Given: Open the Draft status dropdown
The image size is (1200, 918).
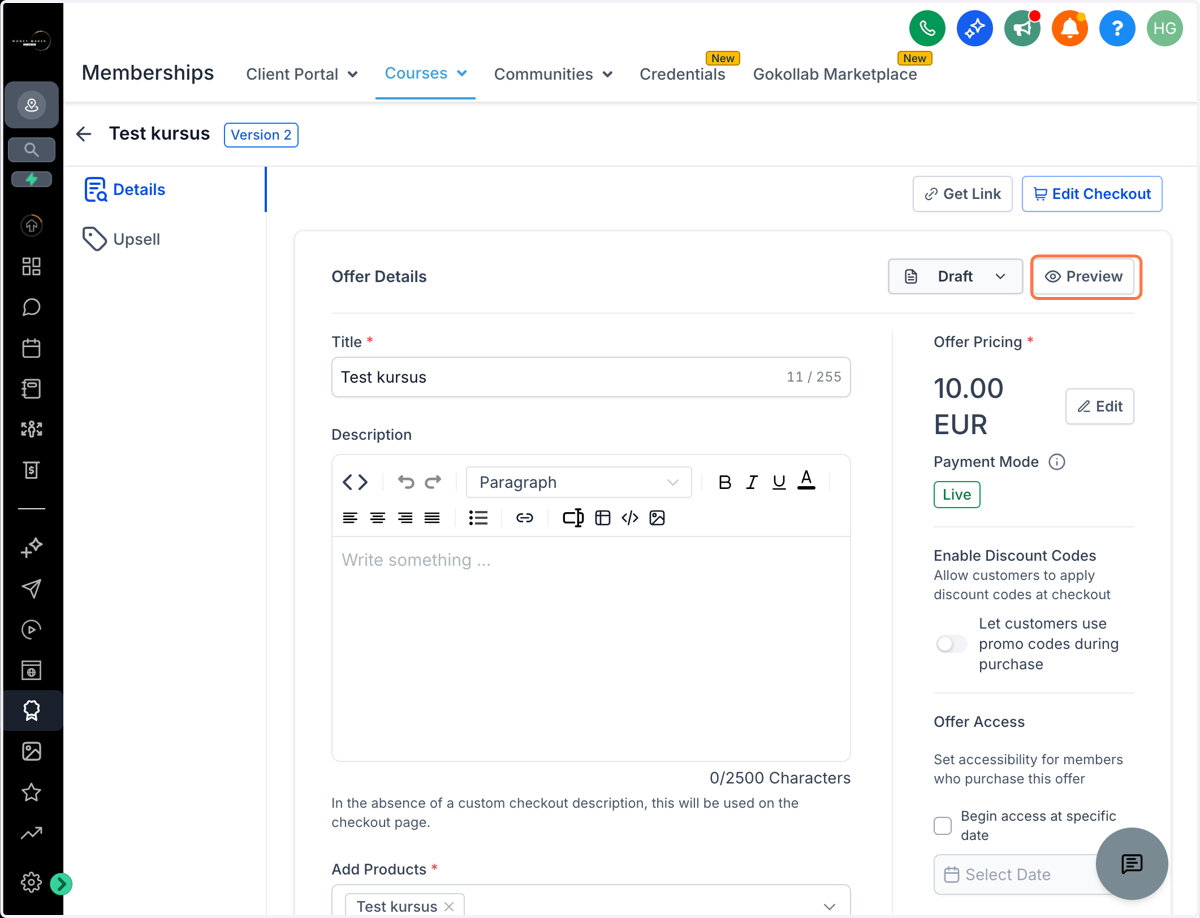Looking at the screenshot, I should coord(955,276).
